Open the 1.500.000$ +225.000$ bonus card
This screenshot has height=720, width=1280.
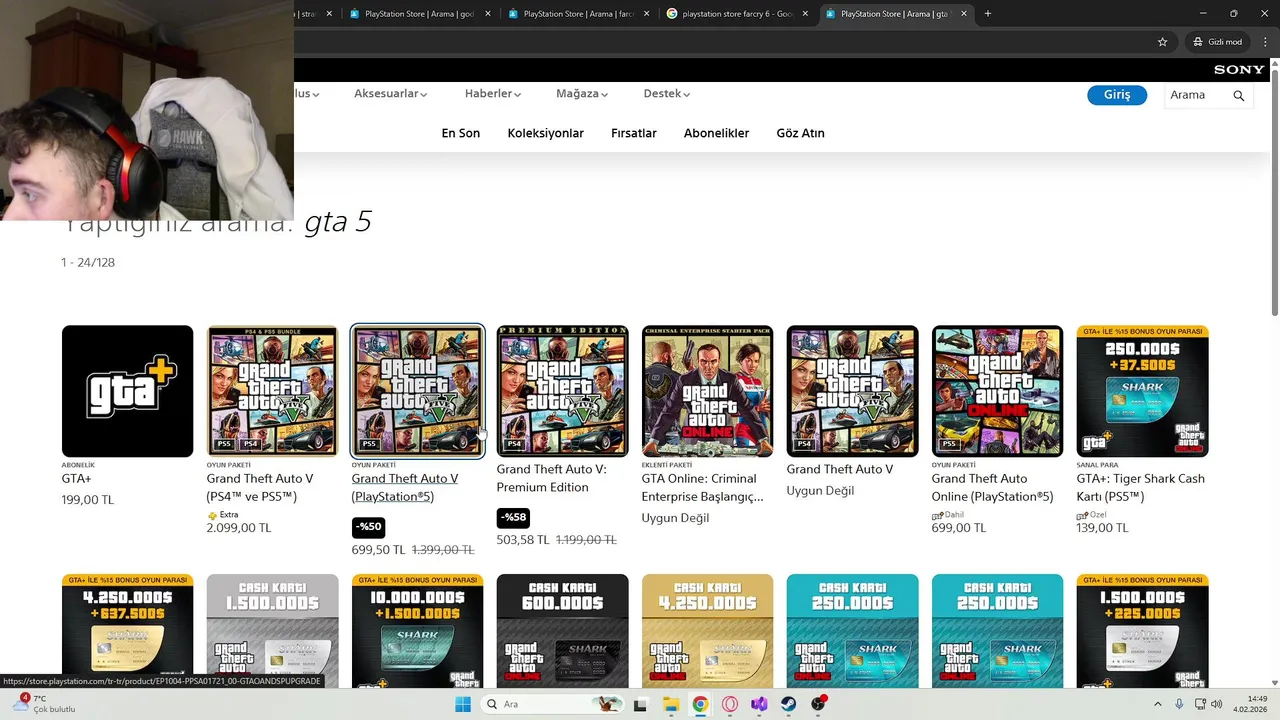[1142, 630]
